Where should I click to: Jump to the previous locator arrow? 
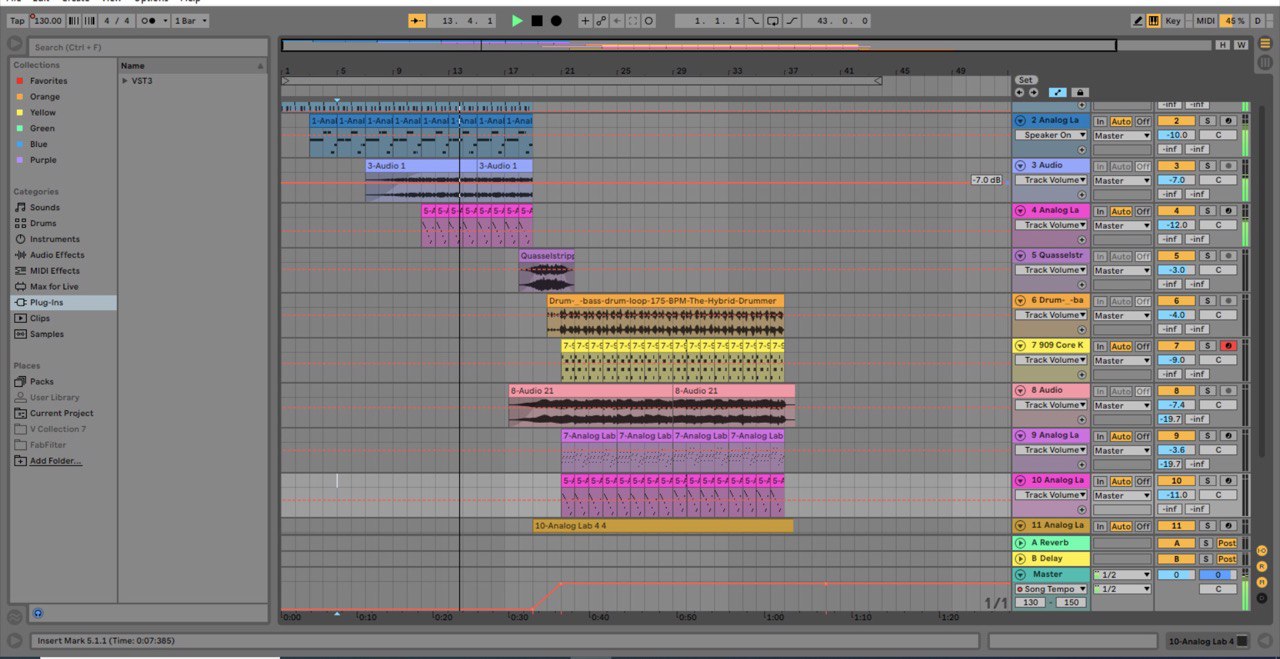1019,92
